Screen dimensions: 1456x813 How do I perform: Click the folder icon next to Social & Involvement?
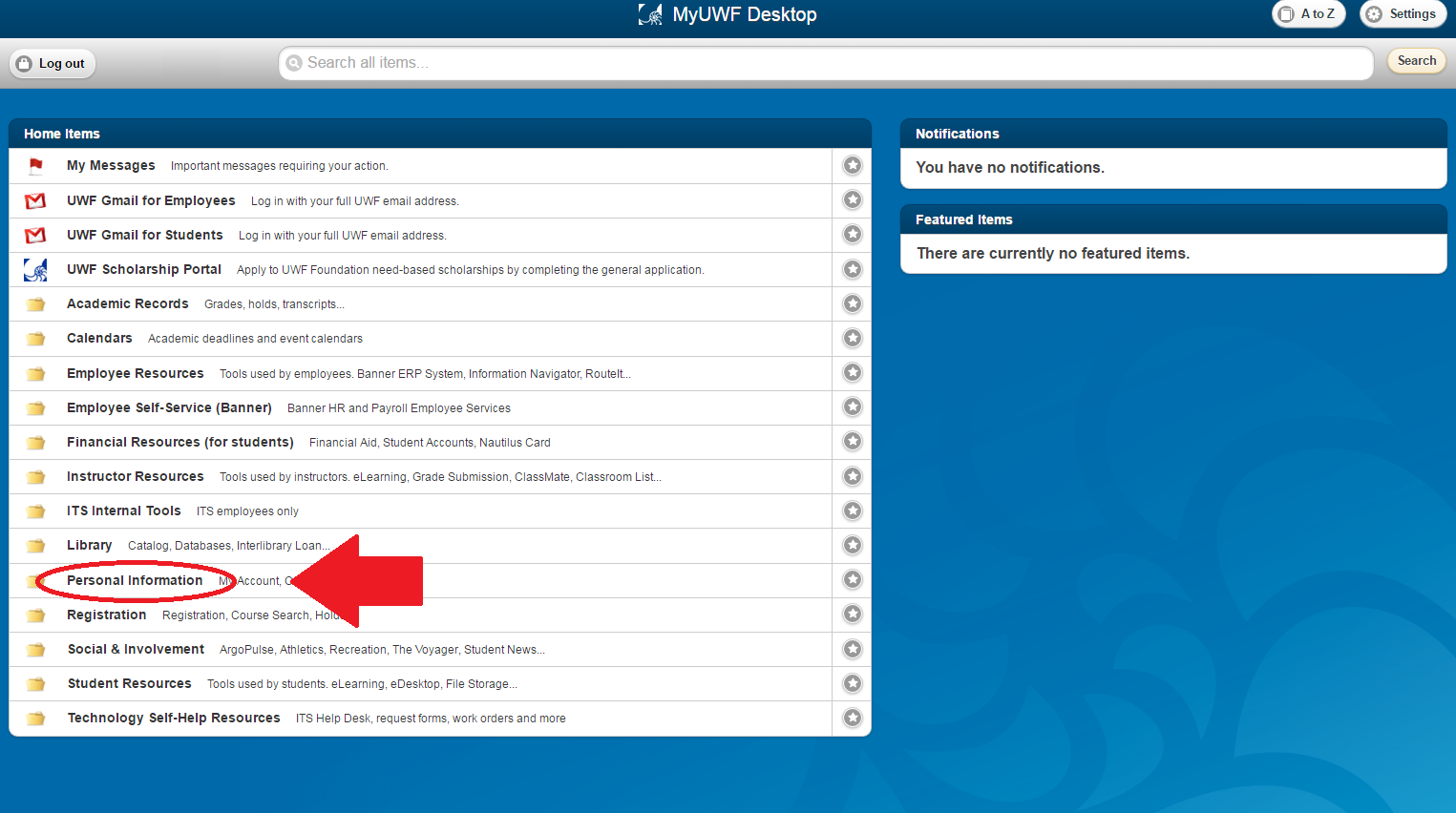point(35,650)
